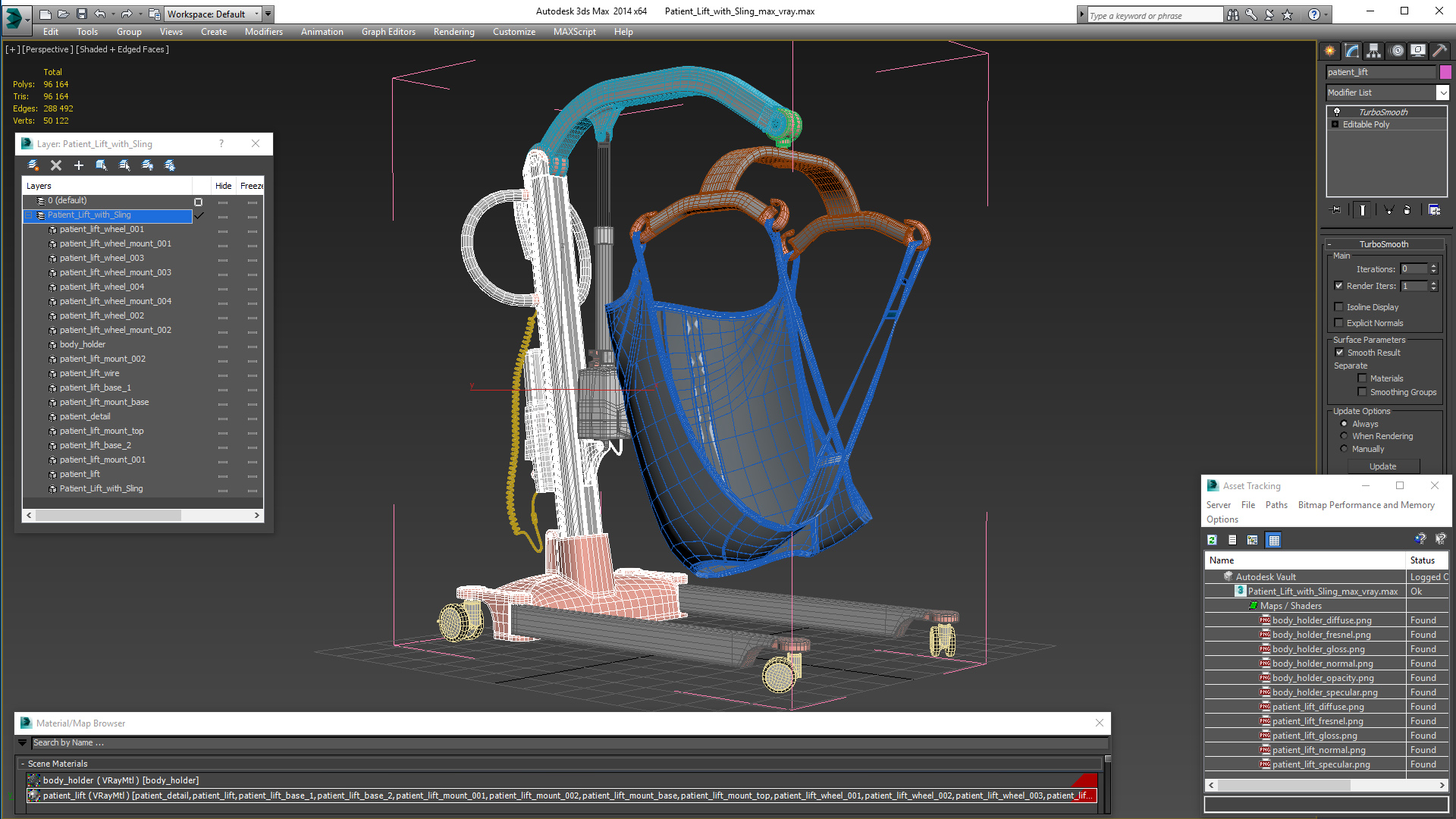Image resolution: width=1456 pixels, height=819 pixels.
Task: Select the When Rendering radio option
Action: 1345,436
